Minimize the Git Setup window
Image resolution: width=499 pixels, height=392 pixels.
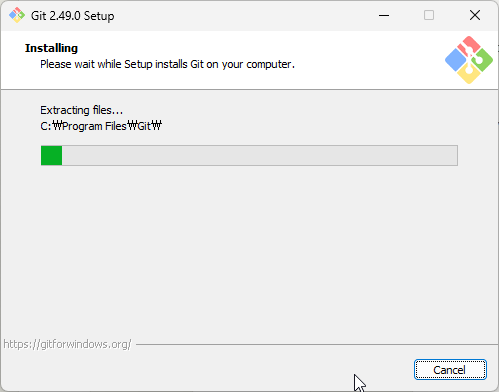[x=384, y=15]
